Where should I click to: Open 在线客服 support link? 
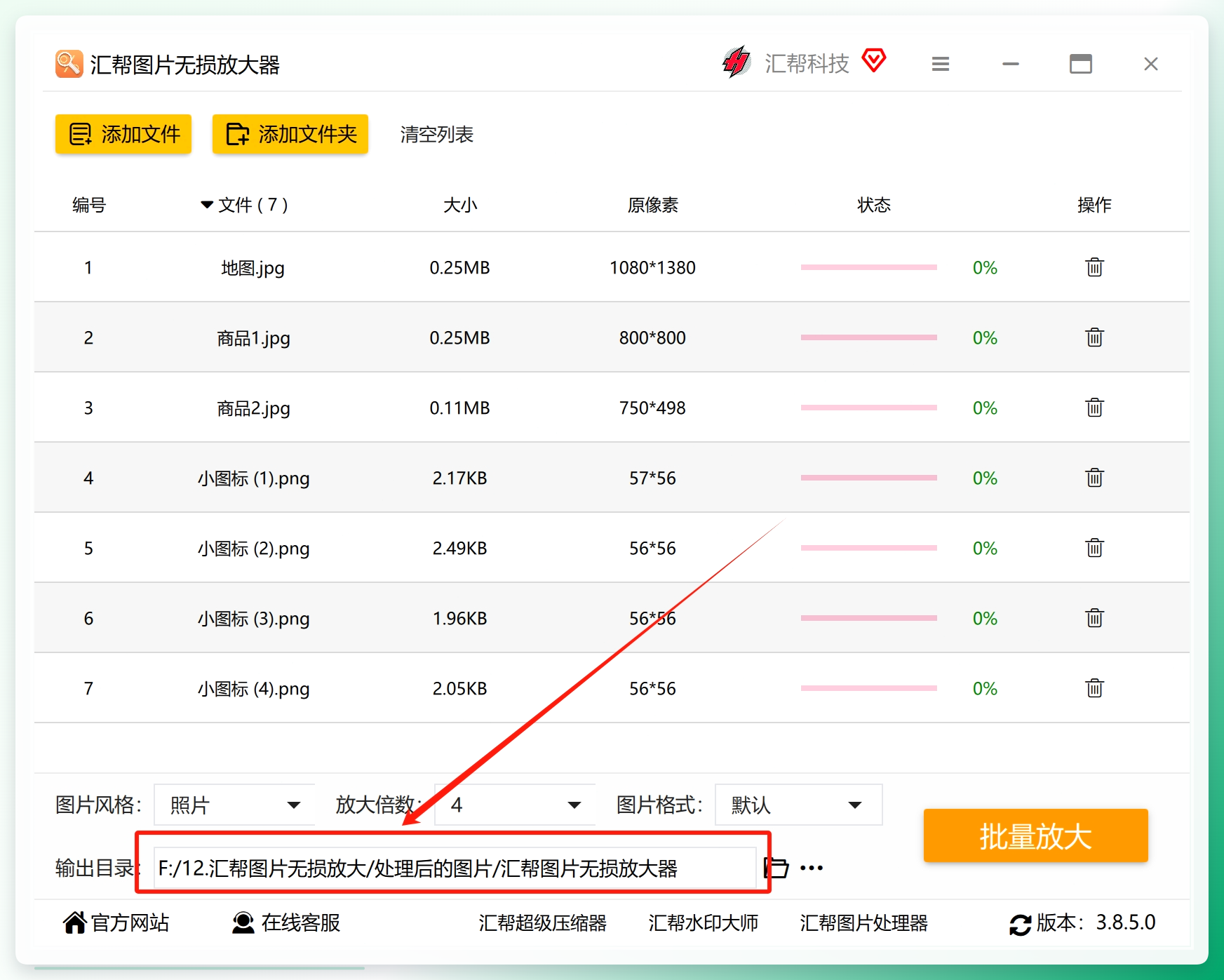click(x=286, y=922)
